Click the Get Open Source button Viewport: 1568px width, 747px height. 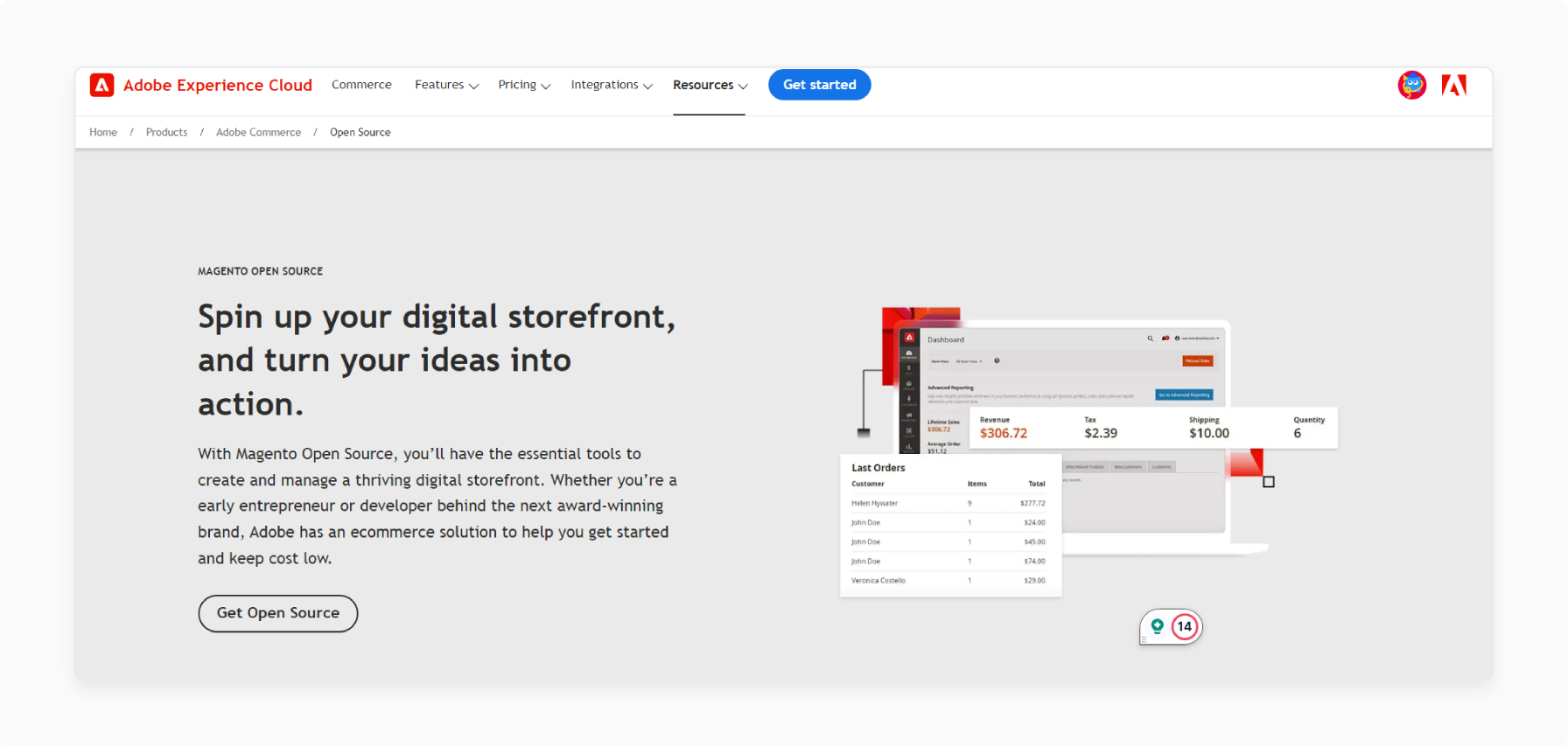coord(277,613)
